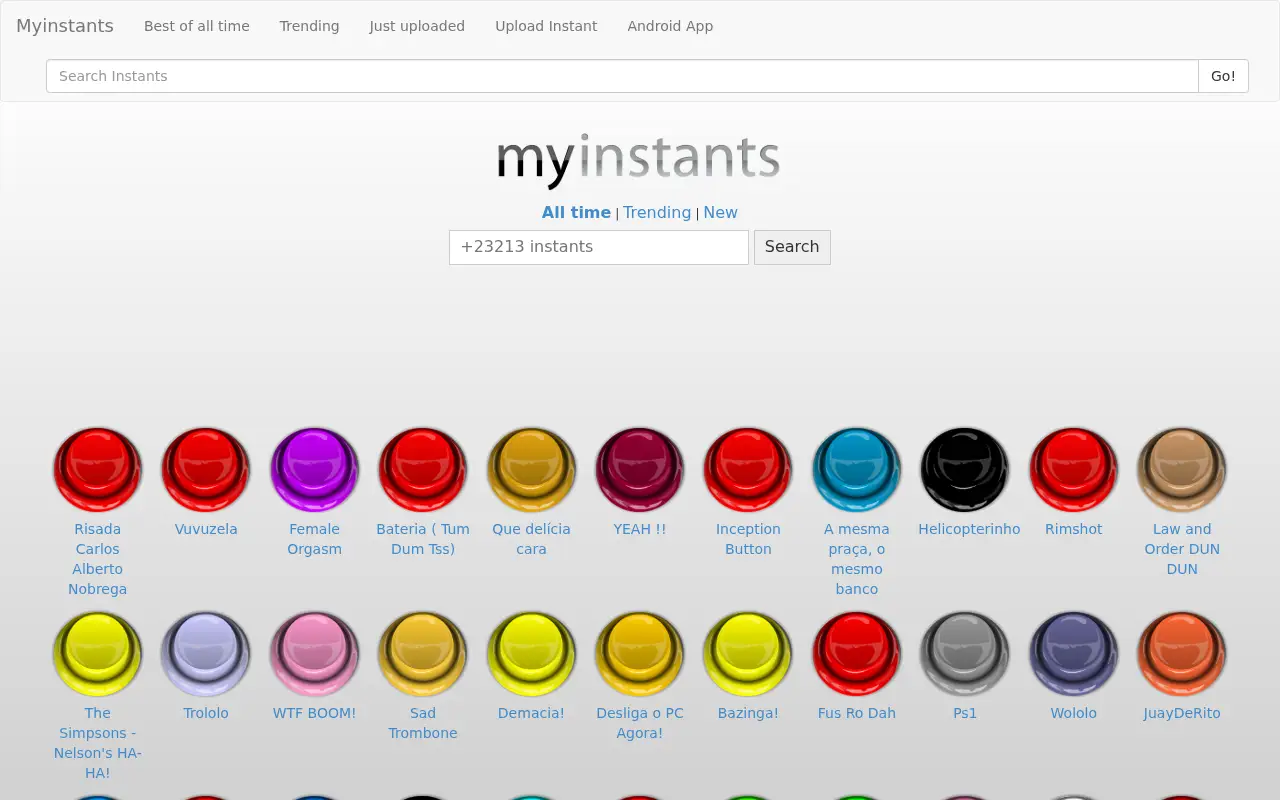This screenshot has height=800, width=1280.
Task: Focus the +23213 instants search box
Action: 599,247
